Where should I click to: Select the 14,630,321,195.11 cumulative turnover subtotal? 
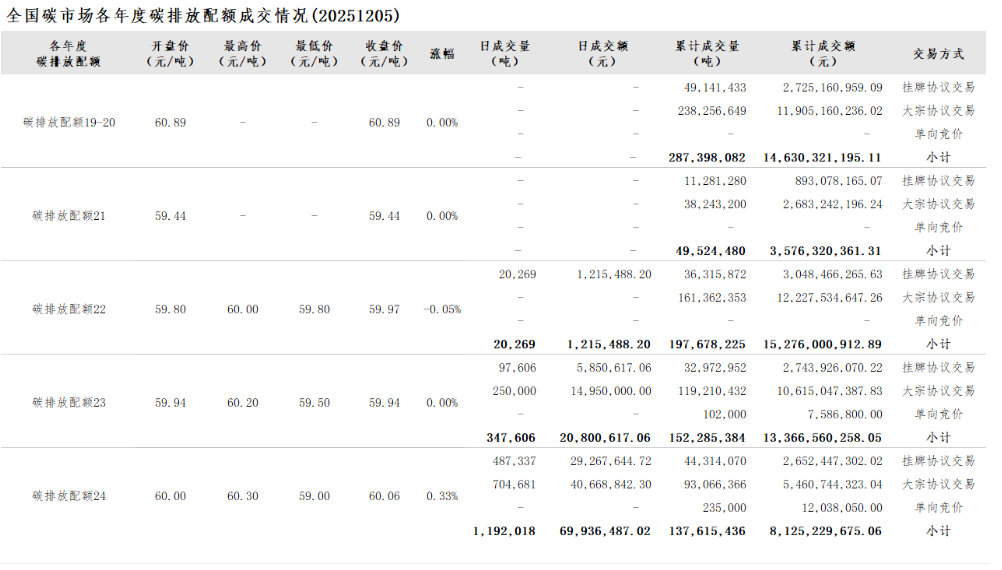pos(822,157)
